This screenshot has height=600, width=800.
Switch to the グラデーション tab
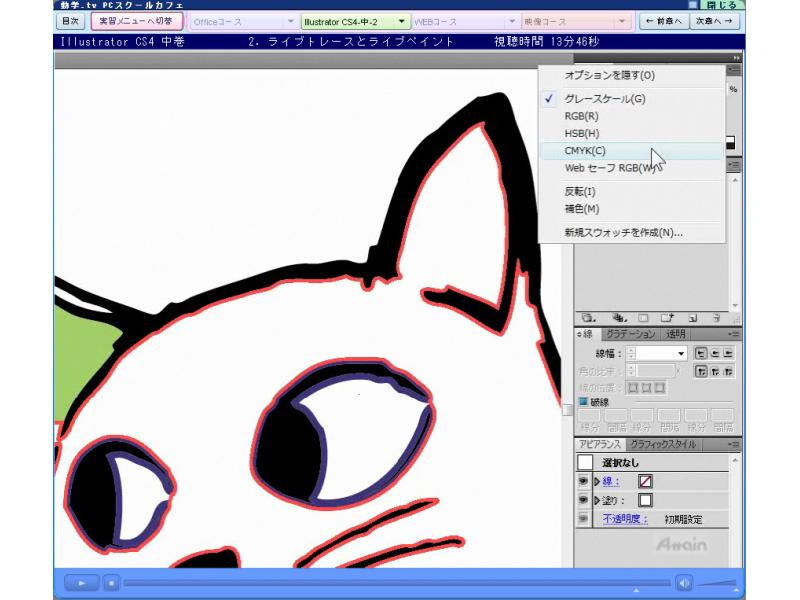630,334
